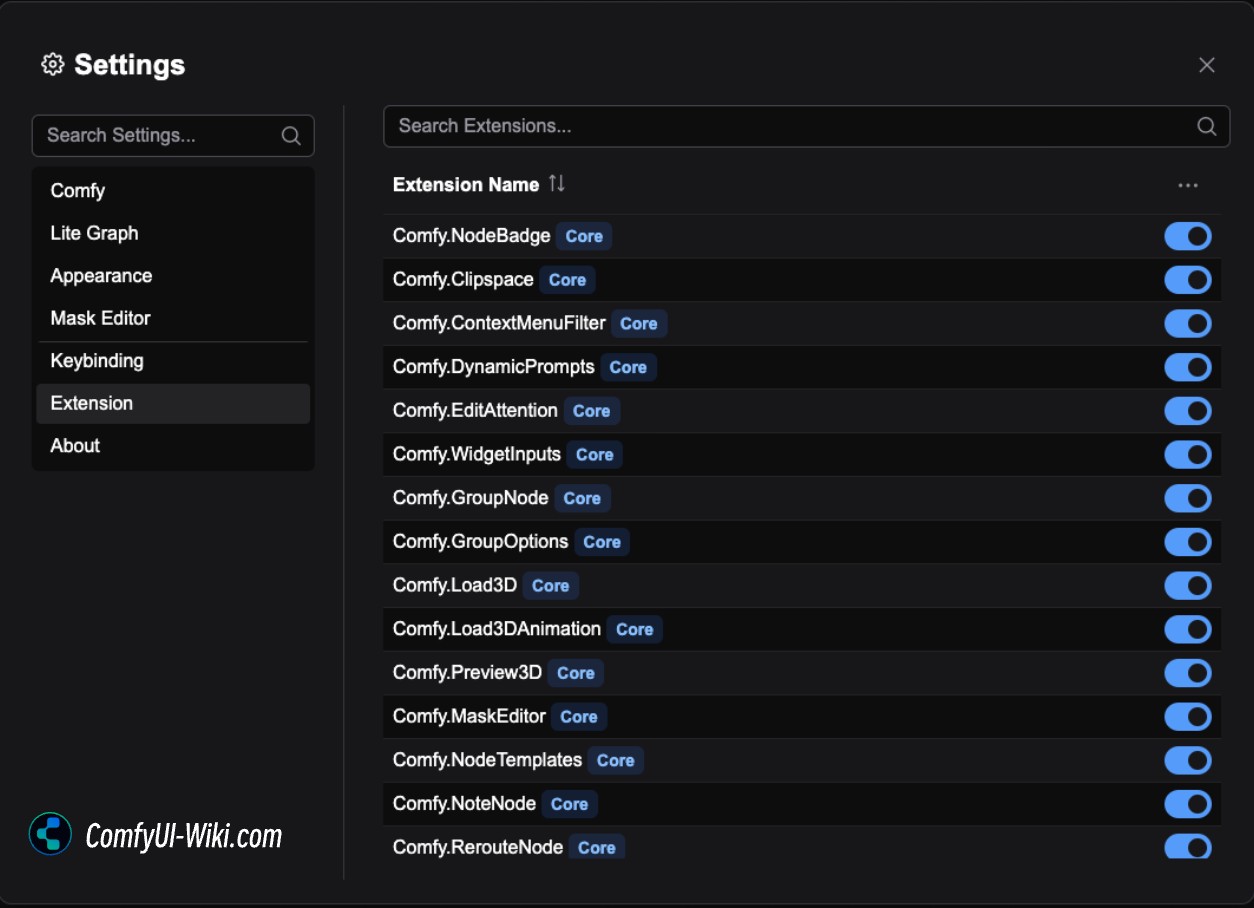
Task: Switch off Comfy.ContextMenuFilter extension
Action: click(1188, 324)
